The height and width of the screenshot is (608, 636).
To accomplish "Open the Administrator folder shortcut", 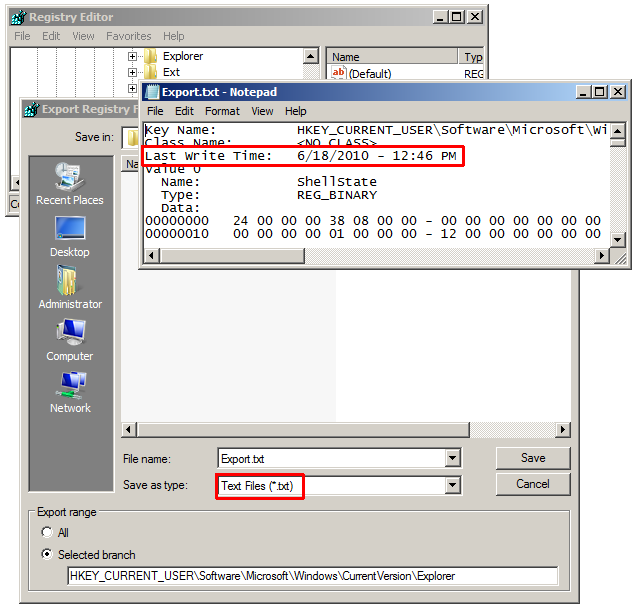I will point(70,288).
